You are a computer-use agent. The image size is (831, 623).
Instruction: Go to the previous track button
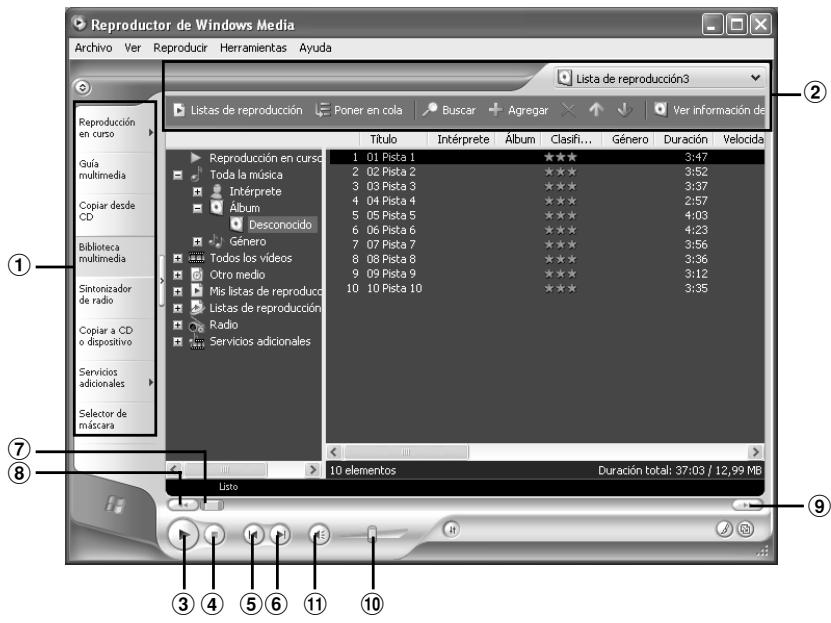(253, 535)
